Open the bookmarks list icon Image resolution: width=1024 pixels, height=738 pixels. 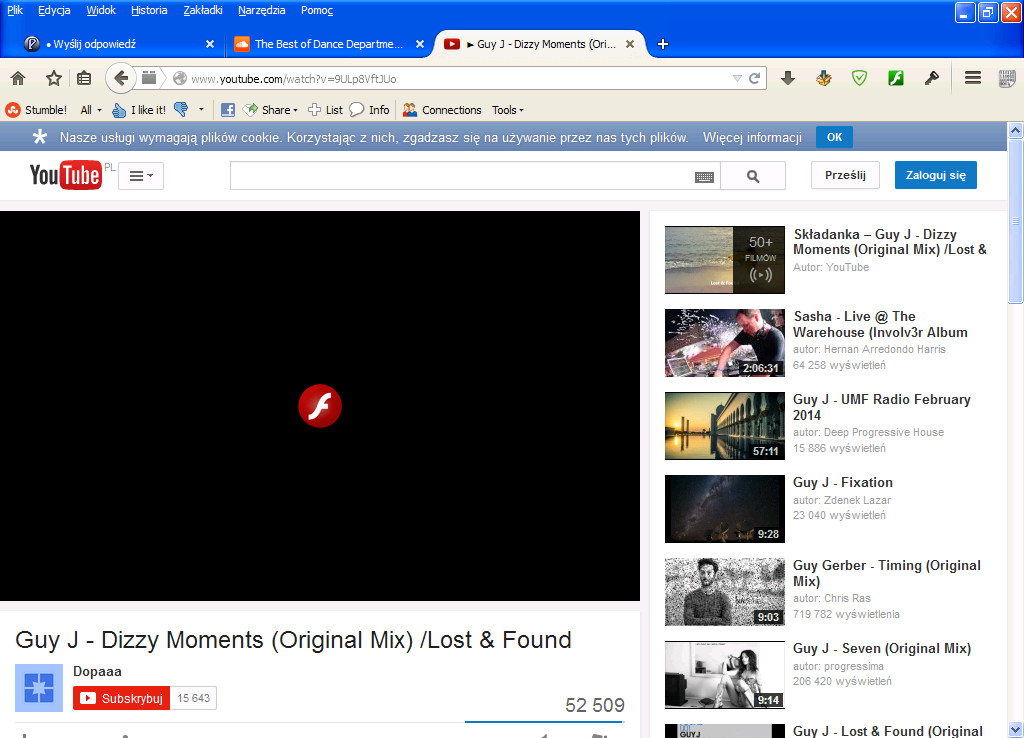pos(84,78)
